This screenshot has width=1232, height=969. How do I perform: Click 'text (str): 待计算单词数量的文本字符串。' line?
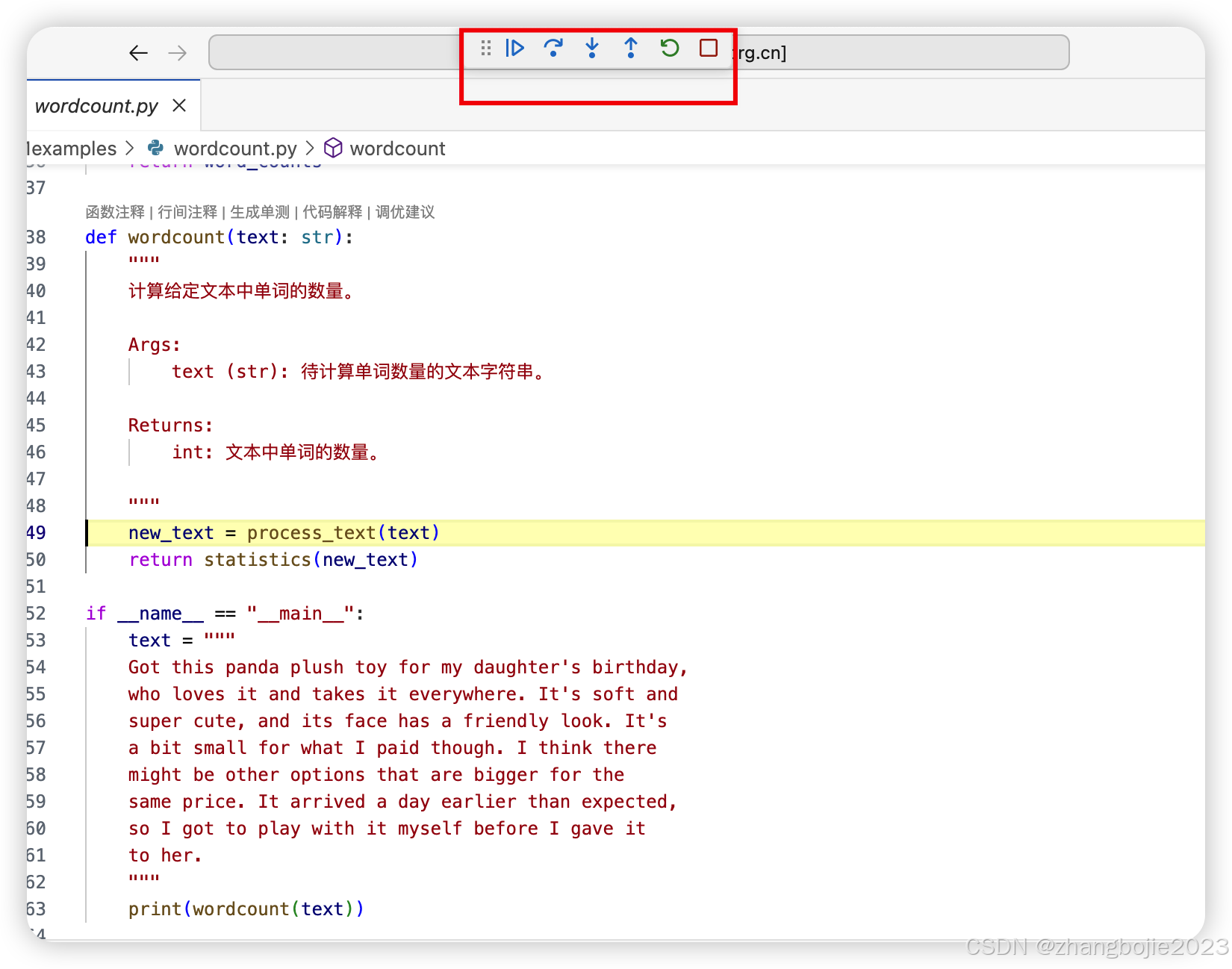359,372
